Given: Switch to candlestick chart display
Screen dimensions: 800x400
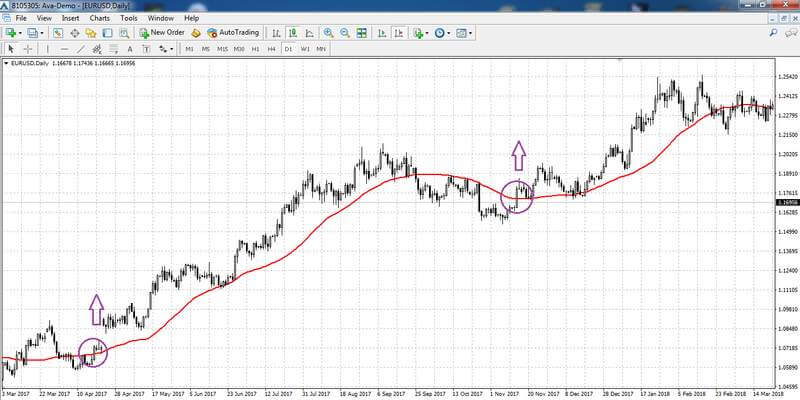Looking at the screenshot, I should tap(292, 33).
